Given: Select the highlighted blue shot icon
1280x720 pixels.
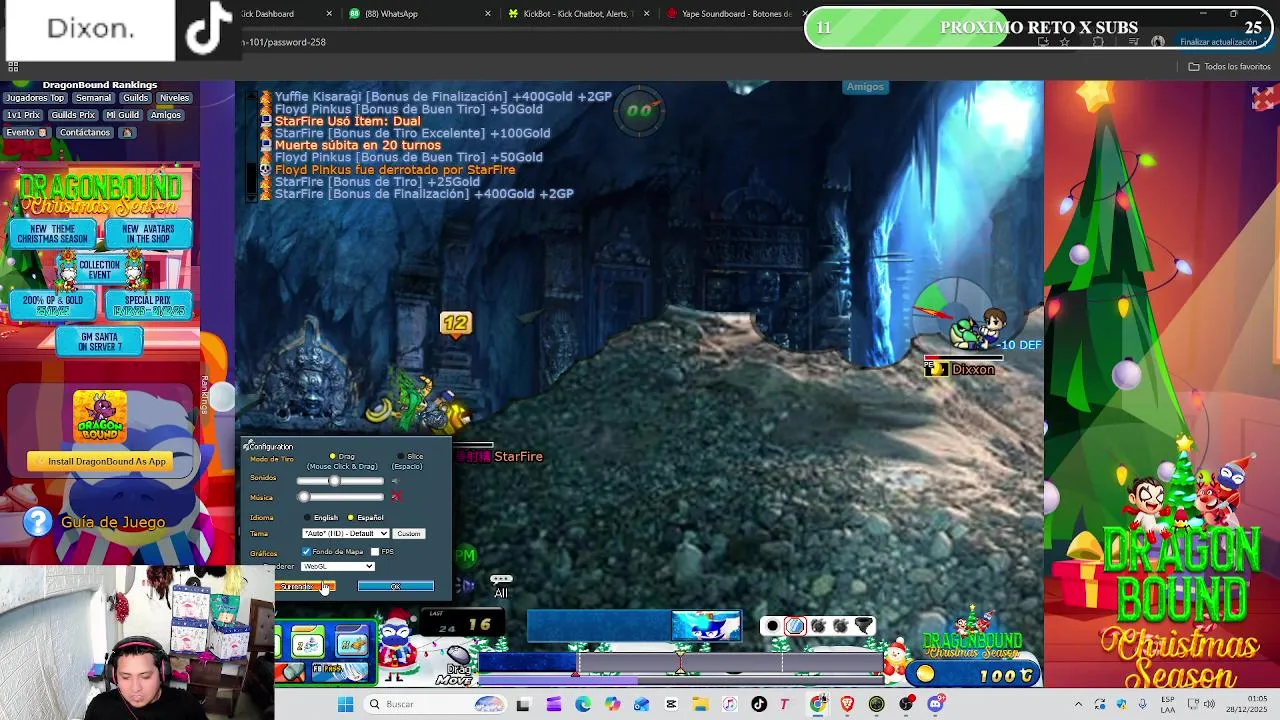Looking at the screenshot, I should pyautogui.click(x=795, y=627).
